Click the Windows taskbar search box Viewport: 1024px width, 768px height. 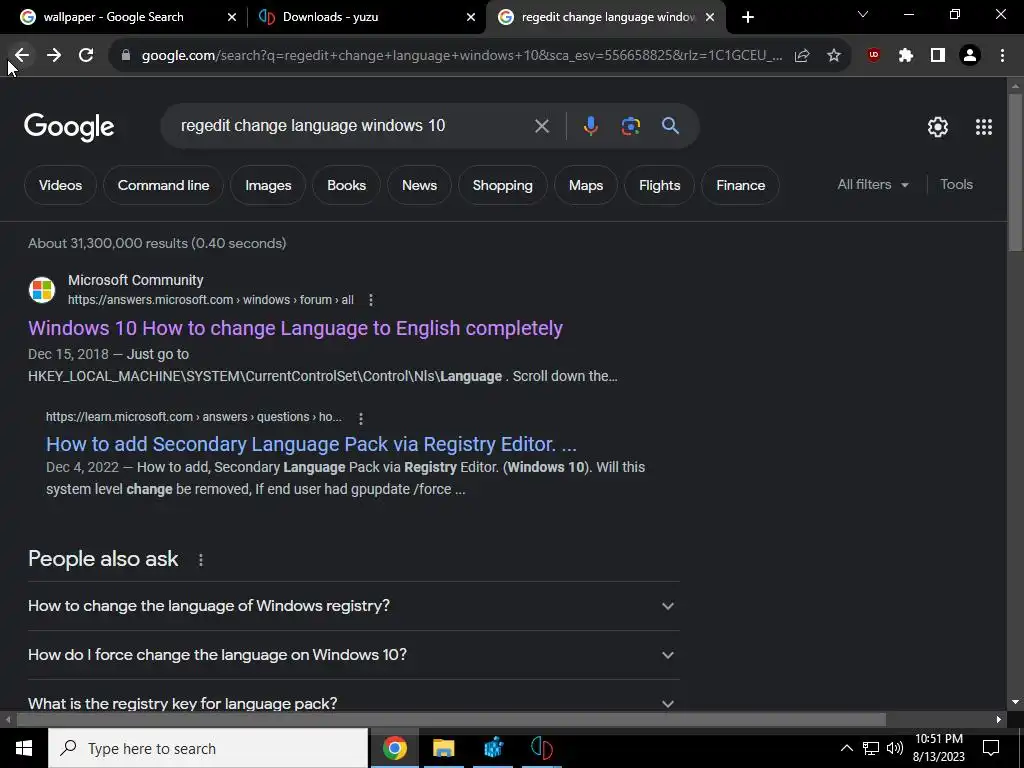(208, 748)
